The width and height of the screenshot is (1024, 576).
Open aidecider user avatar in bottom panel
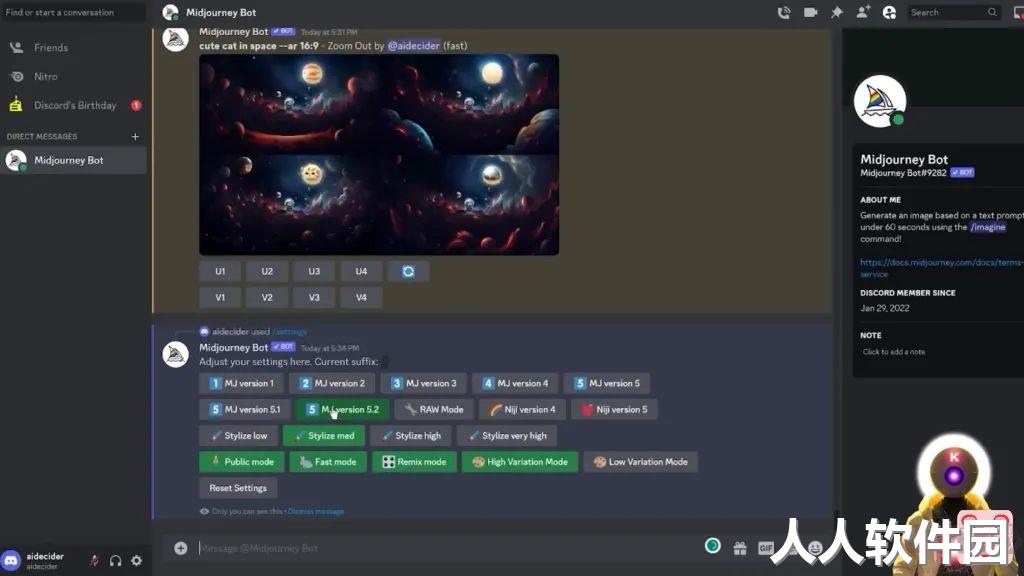[x=11, y=560]
